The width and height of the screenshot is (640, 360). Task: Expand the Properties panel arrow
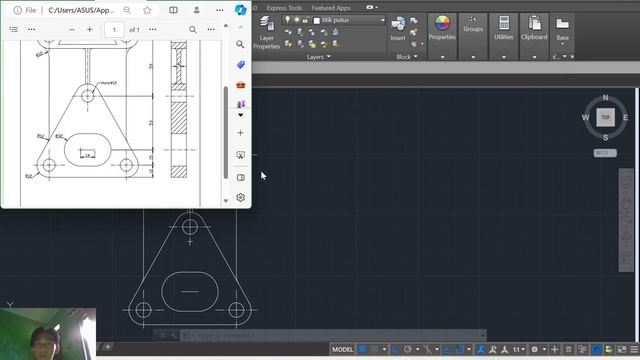442,57
